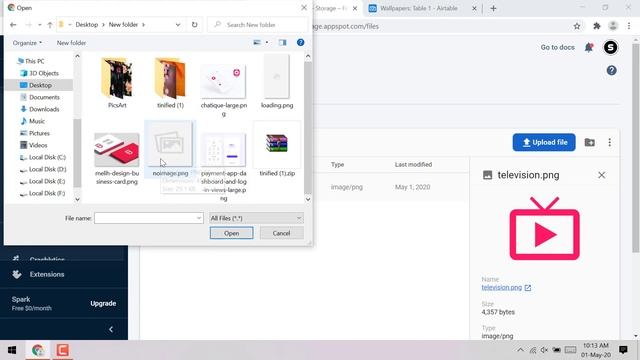
Task: Select Local Disk (F:) in tree
Action: coord(43,193)
